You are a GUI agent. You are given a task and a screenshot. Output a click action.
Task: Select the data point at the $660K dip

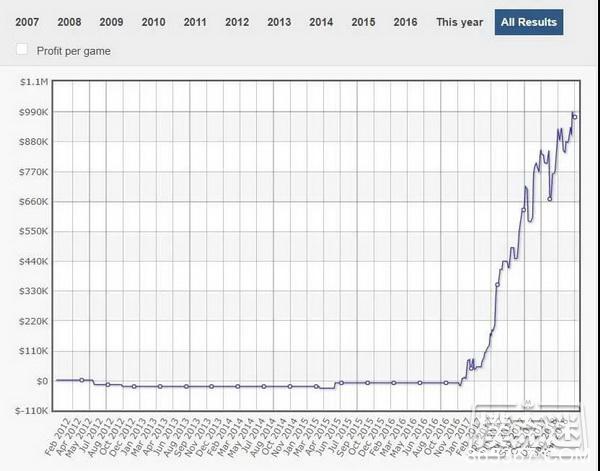tap(549, 199)
